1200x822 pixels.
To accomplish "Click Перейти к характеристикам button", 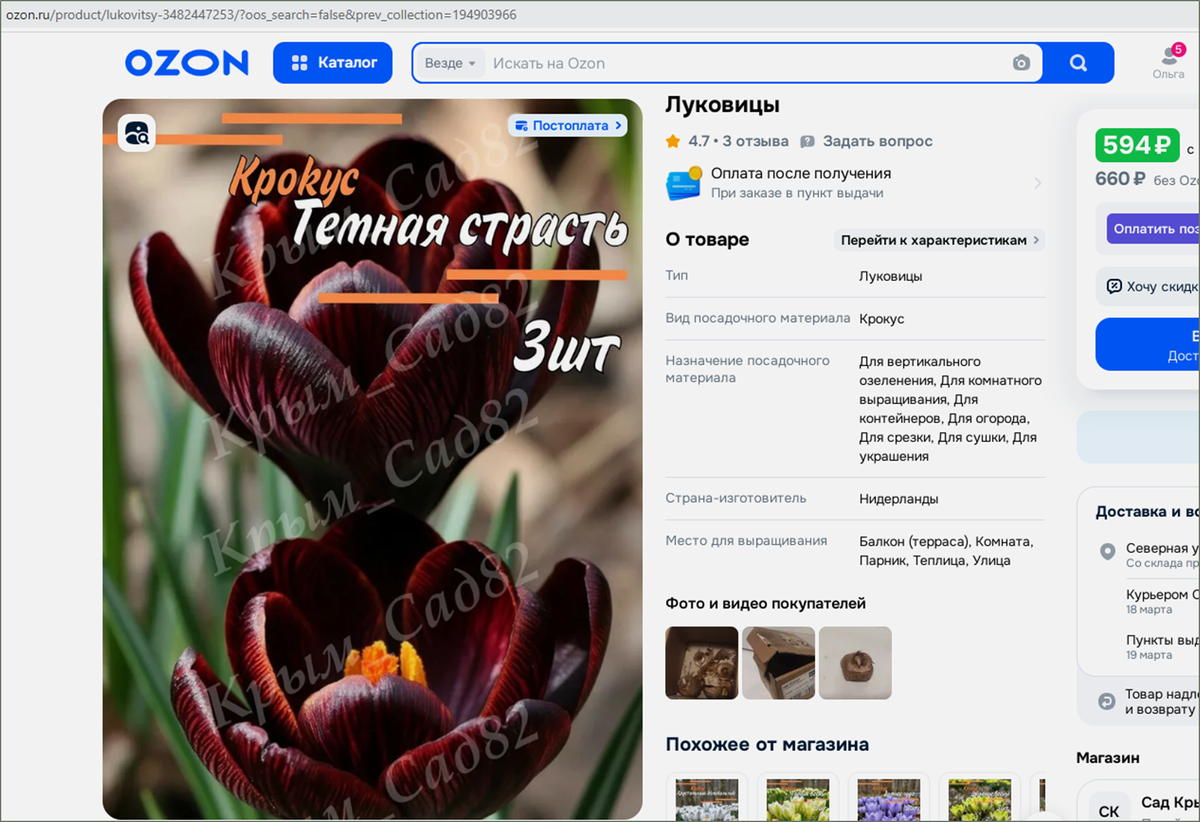I will [939, 240].
